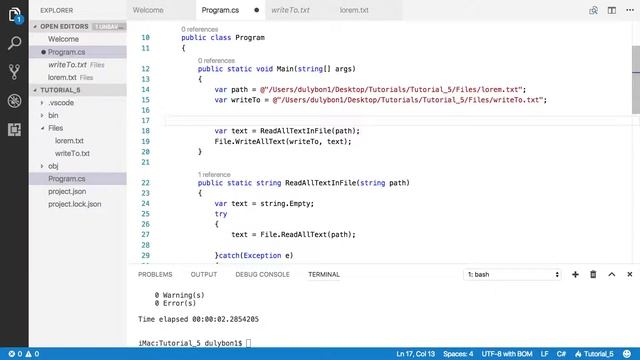Split the editor with the split icon
This screenshot has width=640, height=360.
612,10
